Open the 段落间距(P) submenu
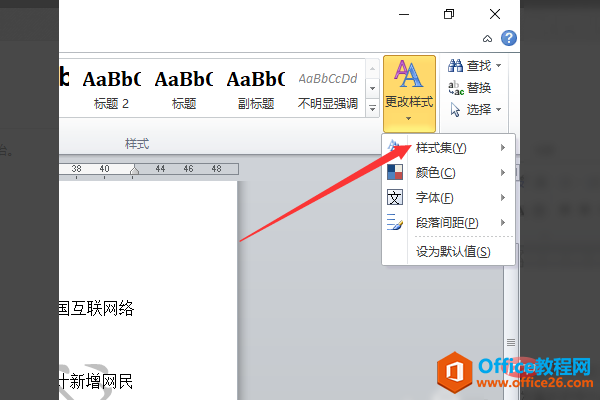 [x=448, y=222]
